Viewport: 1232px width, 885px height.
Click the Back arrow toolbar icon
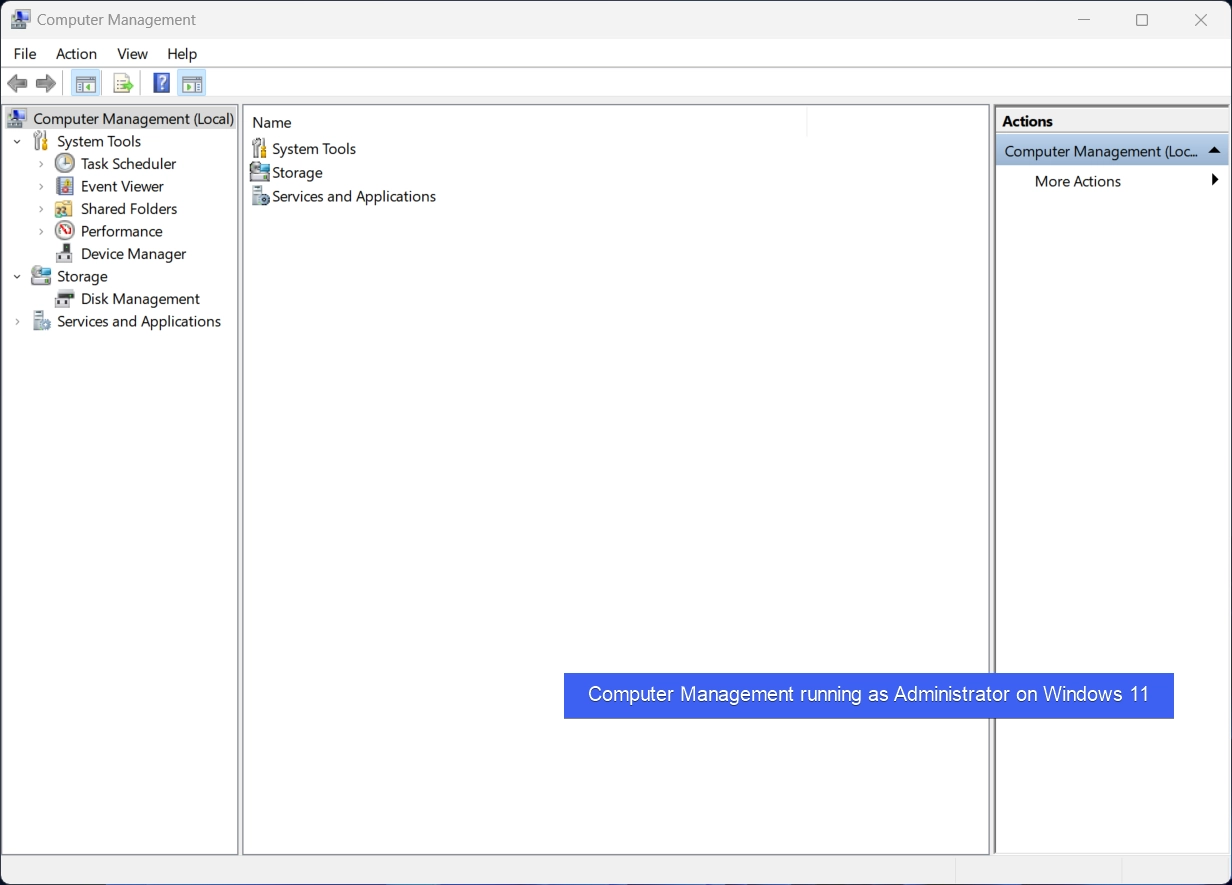coord(17,84)
